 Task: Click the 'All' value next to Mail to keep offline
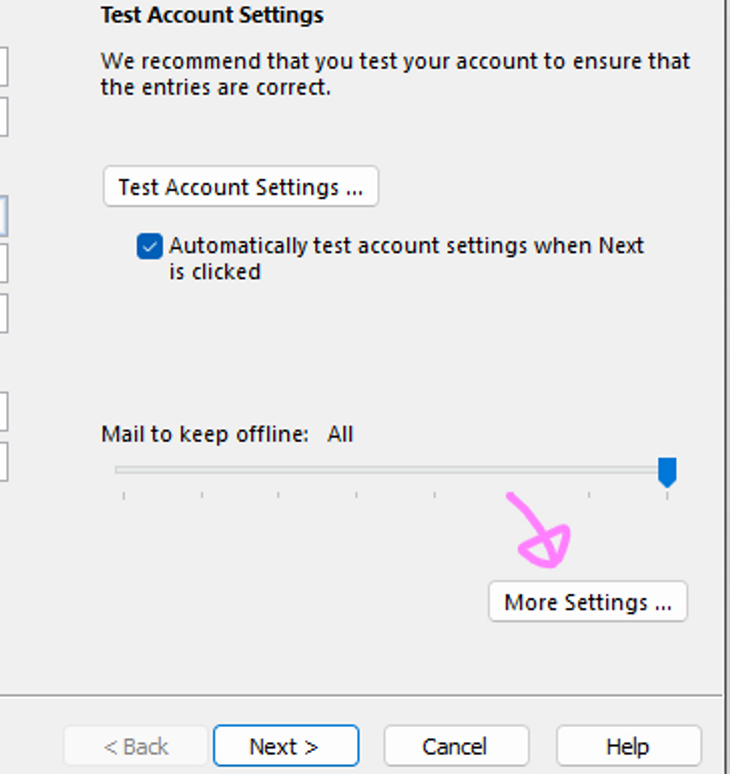(x=340, y=435)
